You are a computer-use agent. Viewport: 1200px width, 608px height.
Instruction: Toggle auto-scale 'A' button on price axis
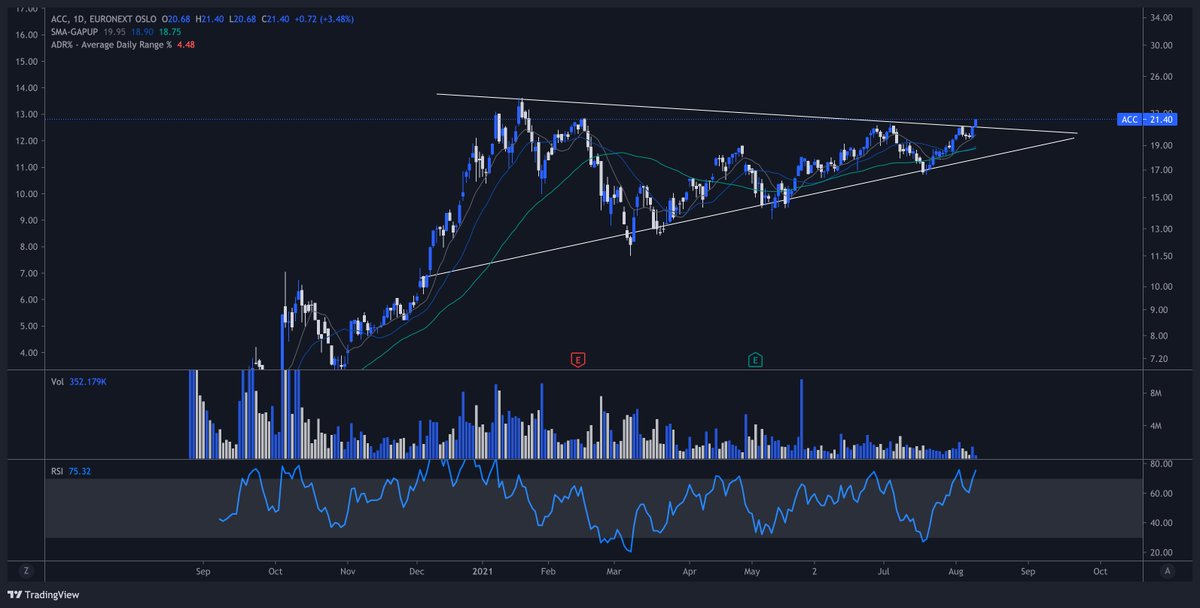[x=1167, y=570]
